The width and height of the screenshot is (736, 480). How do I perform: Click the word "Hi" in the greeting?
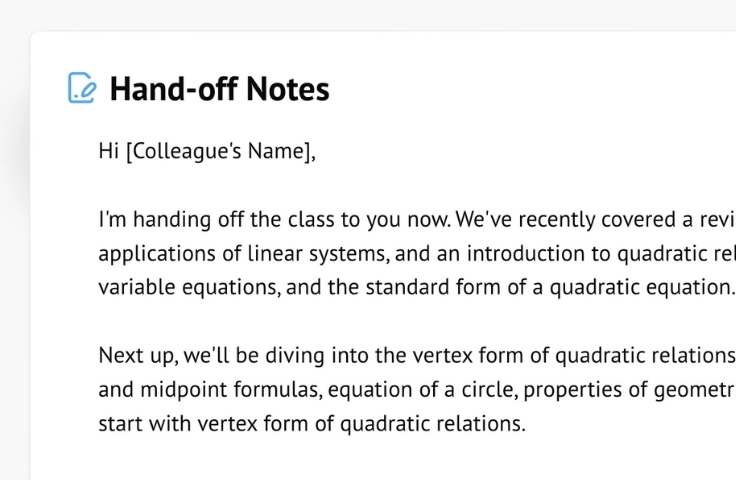(109, 152)
